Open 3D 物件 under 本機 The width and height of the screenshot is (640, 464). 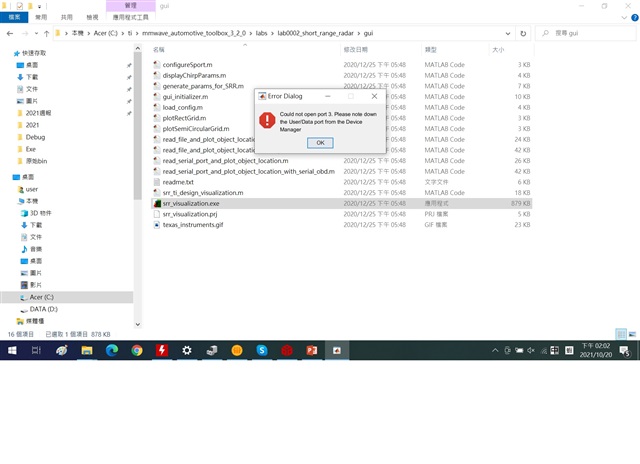(x=40, y=213)
